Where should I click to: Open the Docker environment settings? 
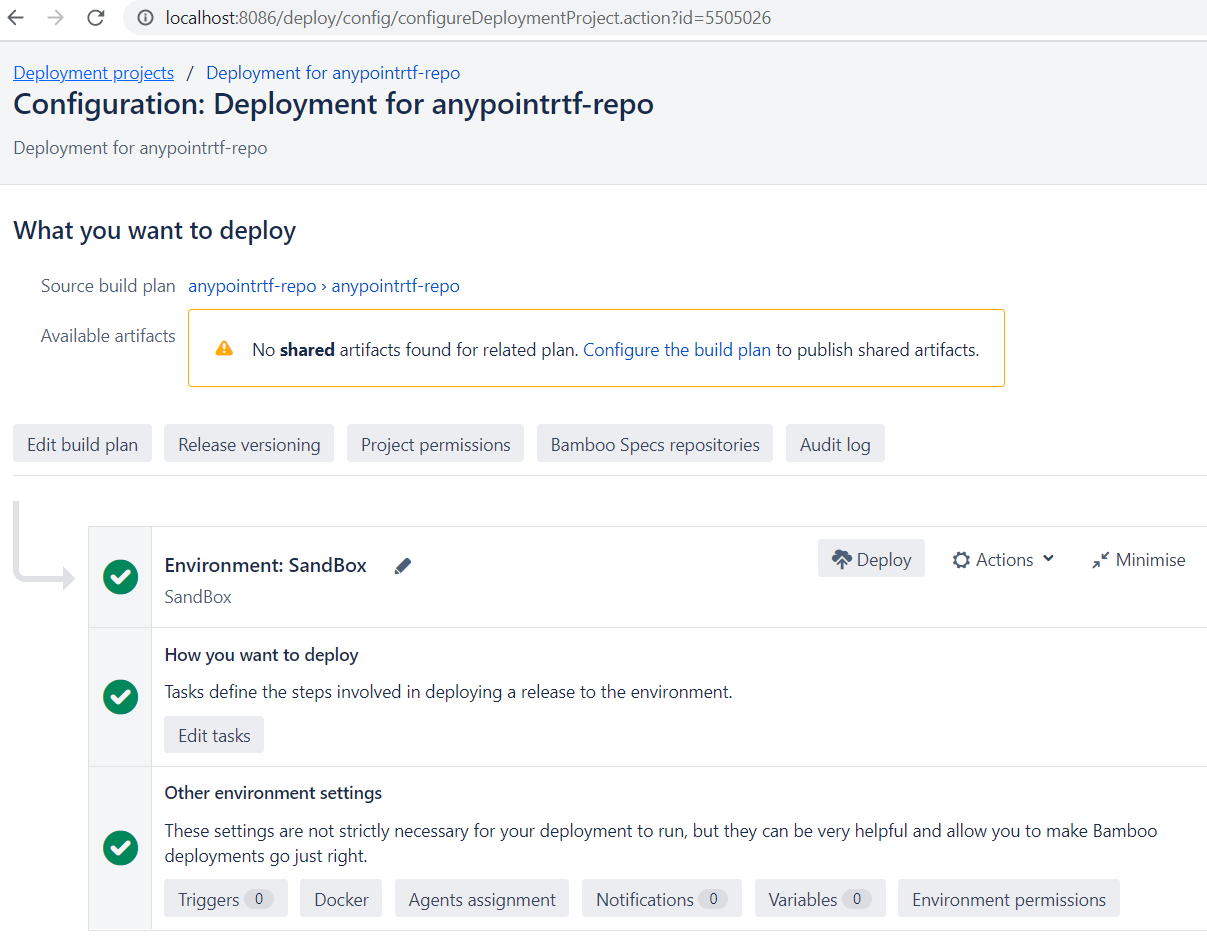(x=341, y=899)
